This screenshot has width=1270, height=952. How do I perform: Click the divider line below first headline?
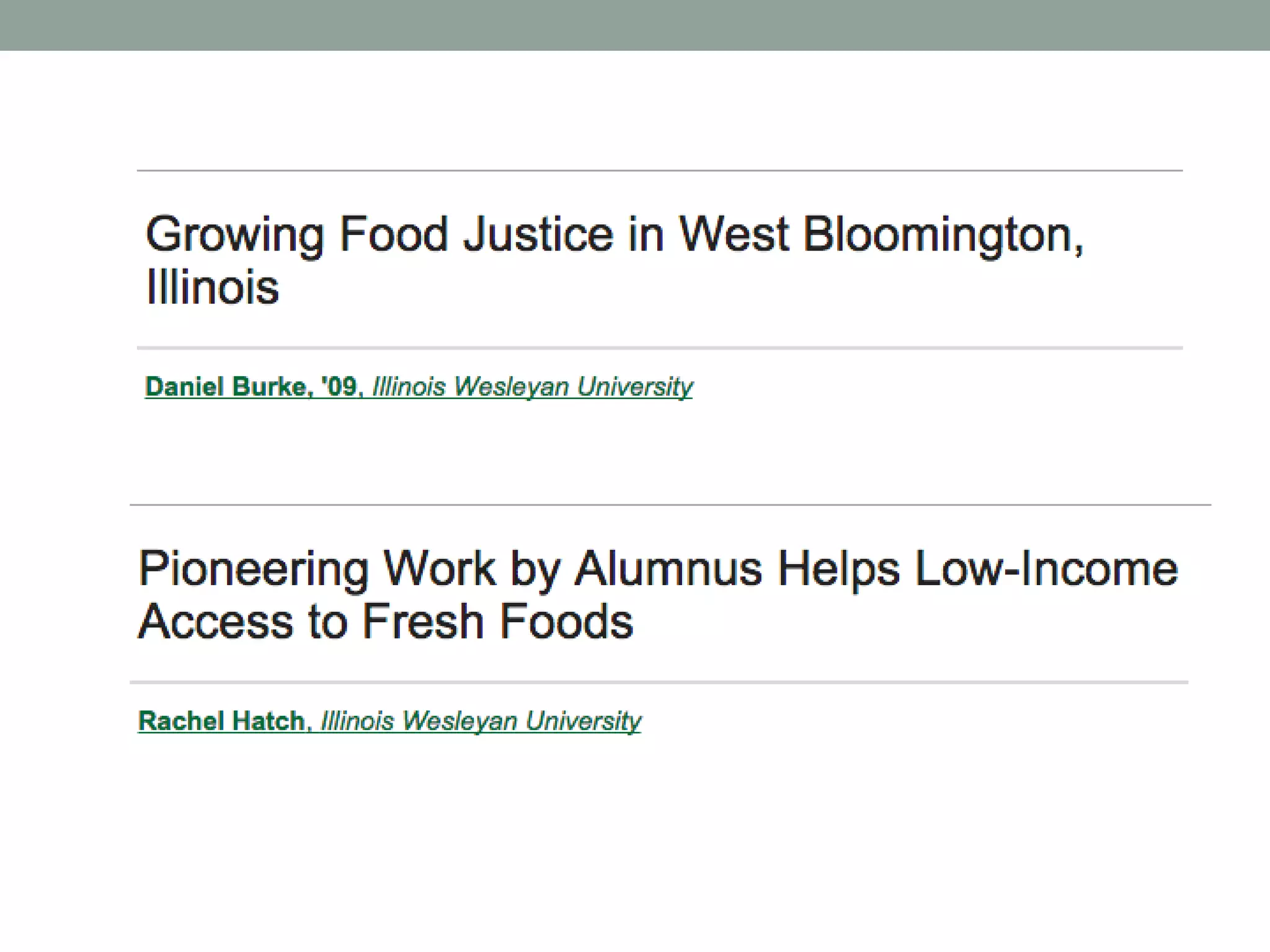click(x=660, y=348)
